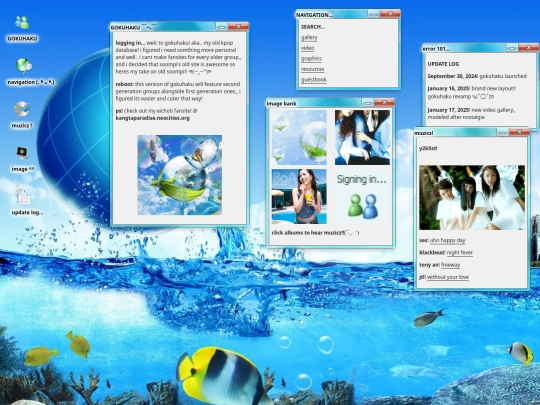Click the January 16, 2025 log entry
540x405 pixels.
tap(471, 92)
